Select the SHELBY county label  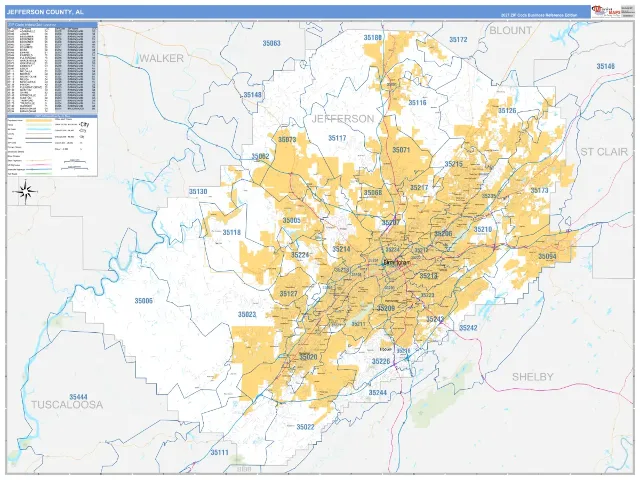pyautogui.click(x=533, y=377)
